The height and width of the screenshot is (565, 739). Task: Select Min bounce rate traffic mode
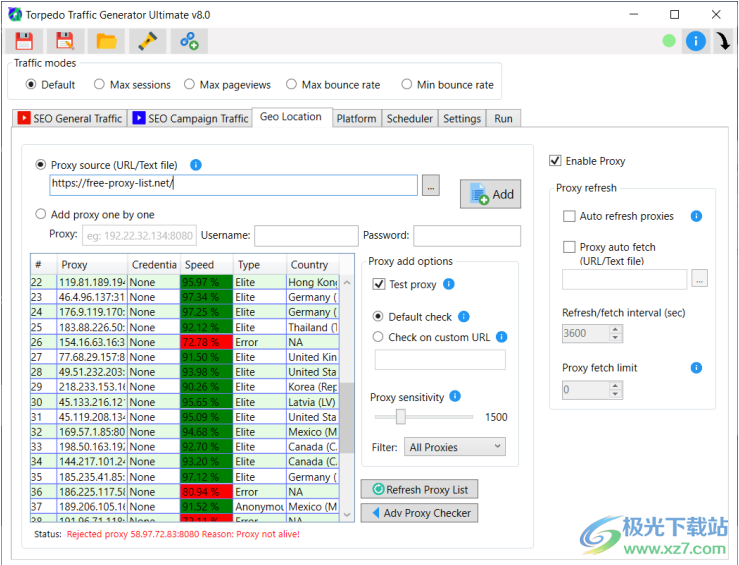406,84
